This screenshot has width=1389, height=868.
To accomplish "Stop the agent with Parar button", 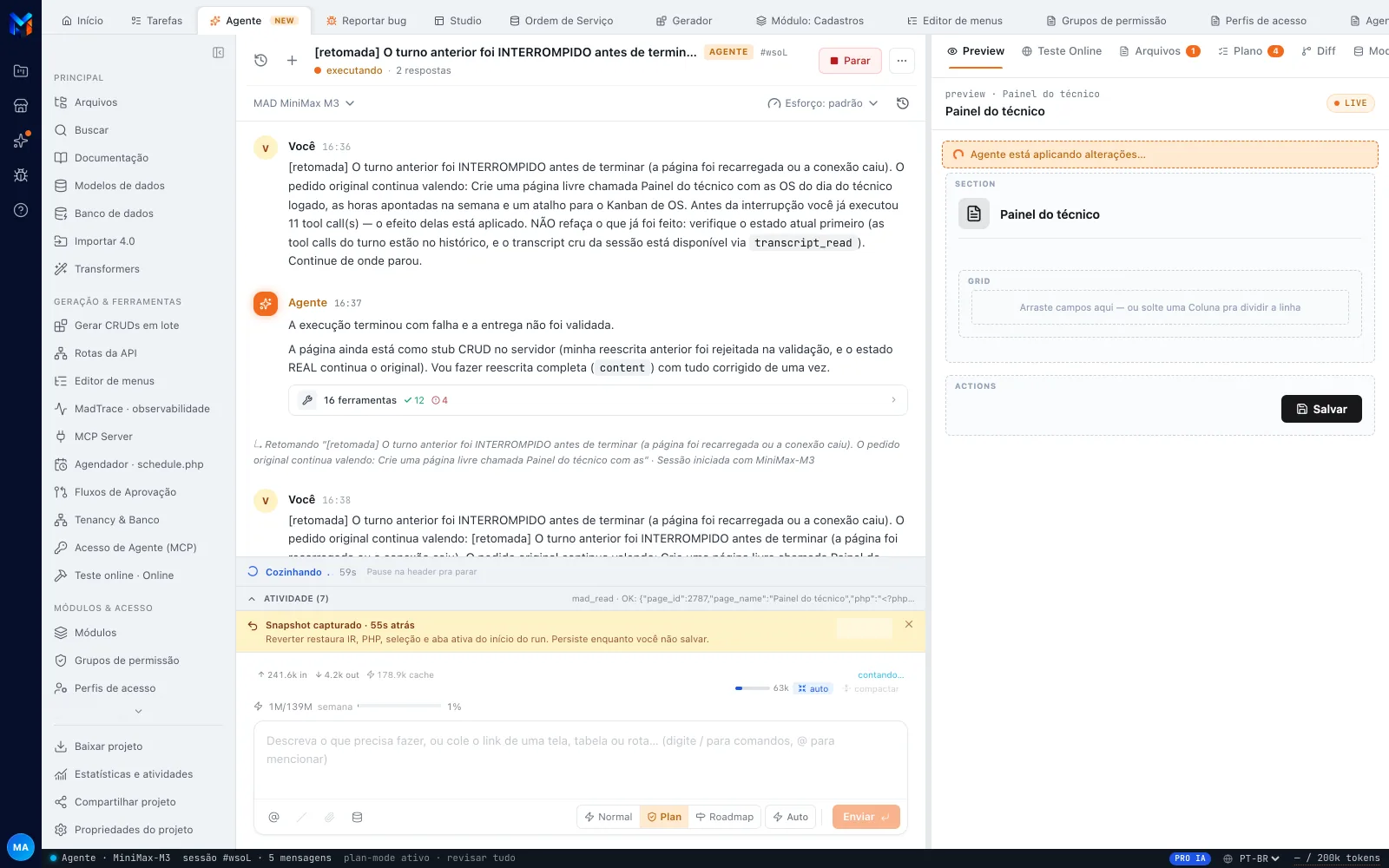I will (850, 60).
